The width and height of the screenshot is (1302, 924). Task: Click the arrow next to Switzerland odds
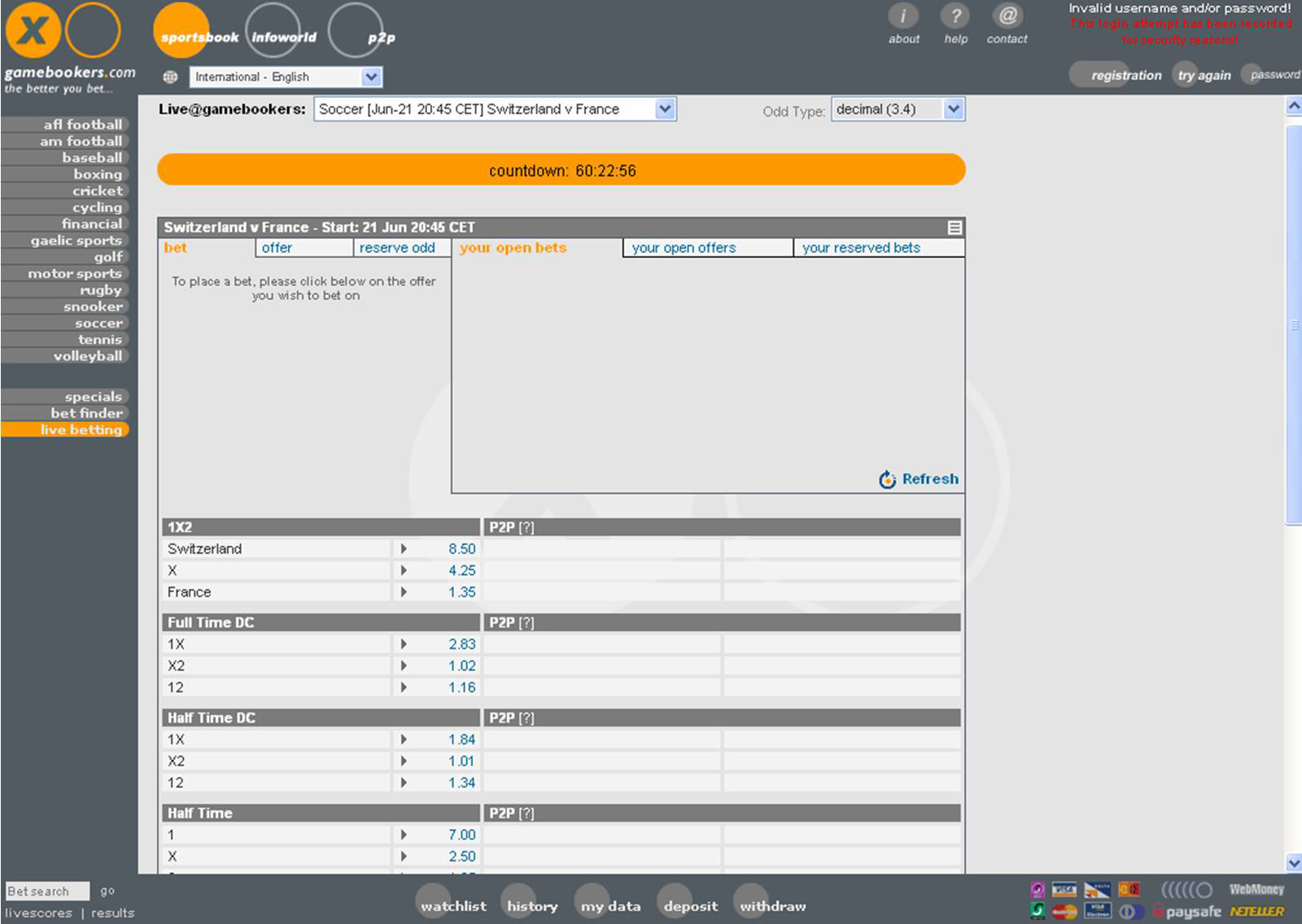404,549
